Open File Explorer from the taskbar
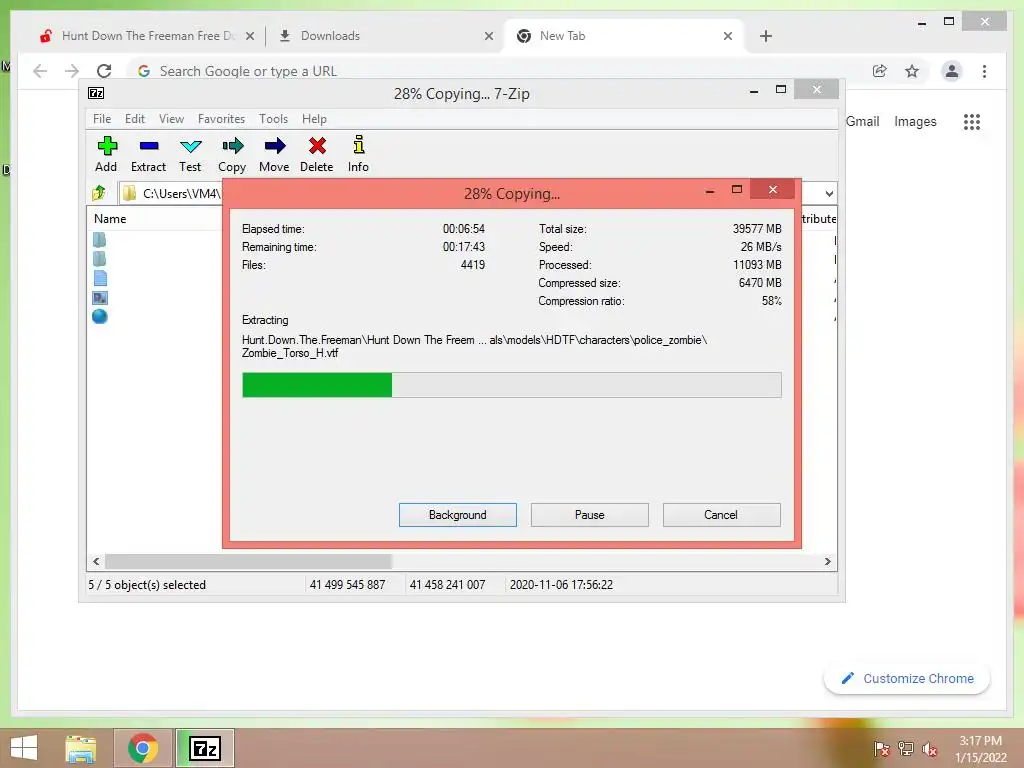The width and height of the screenshot is (1024, 768). click(81, 748)
